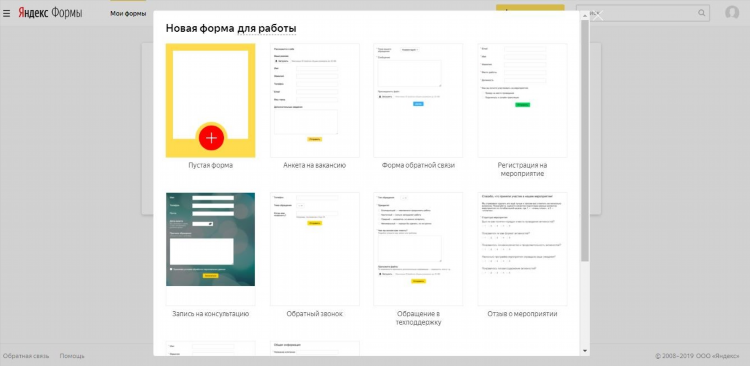Select the Обратный звонок template

coord(314,249)
